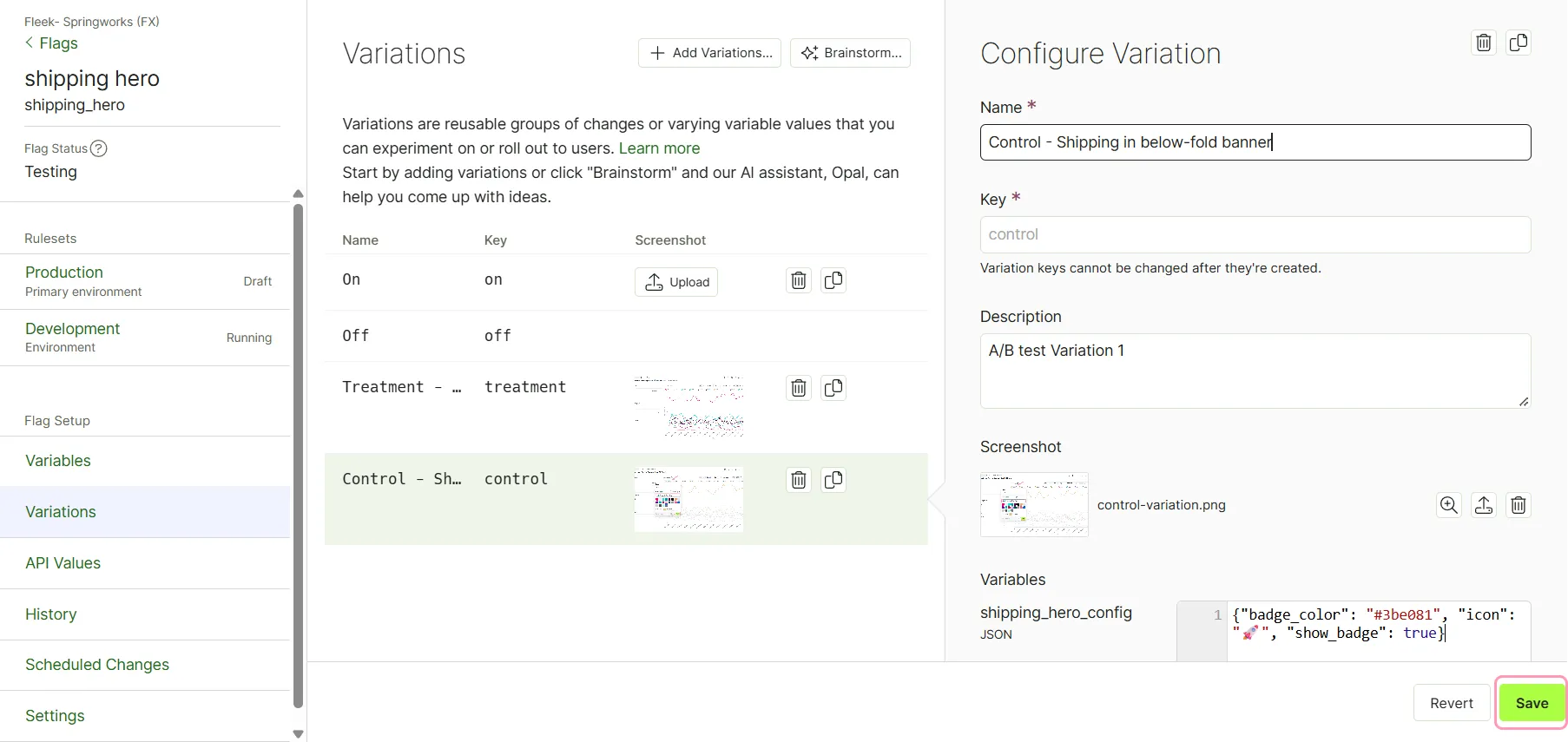Edit the variation Name field
The height and width of the screenshot is (742, 1568).
[x=1255, y=142]
